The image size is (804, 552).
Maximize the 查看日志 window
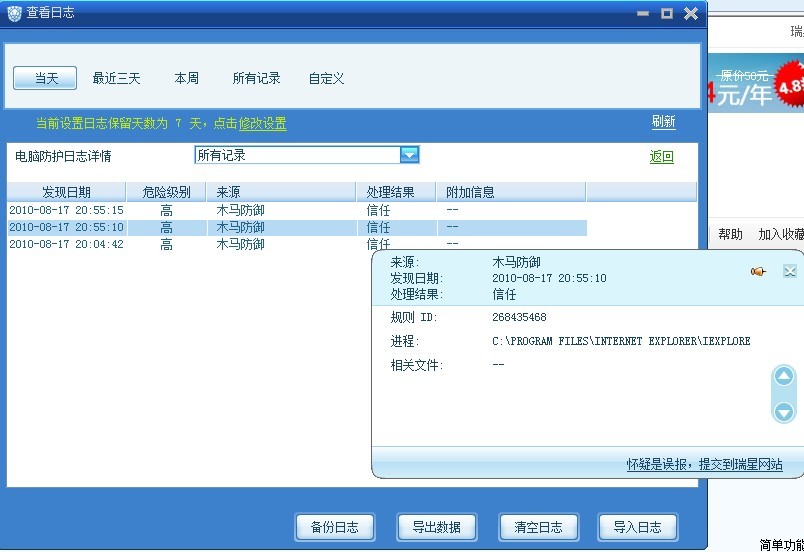point(667,13)
